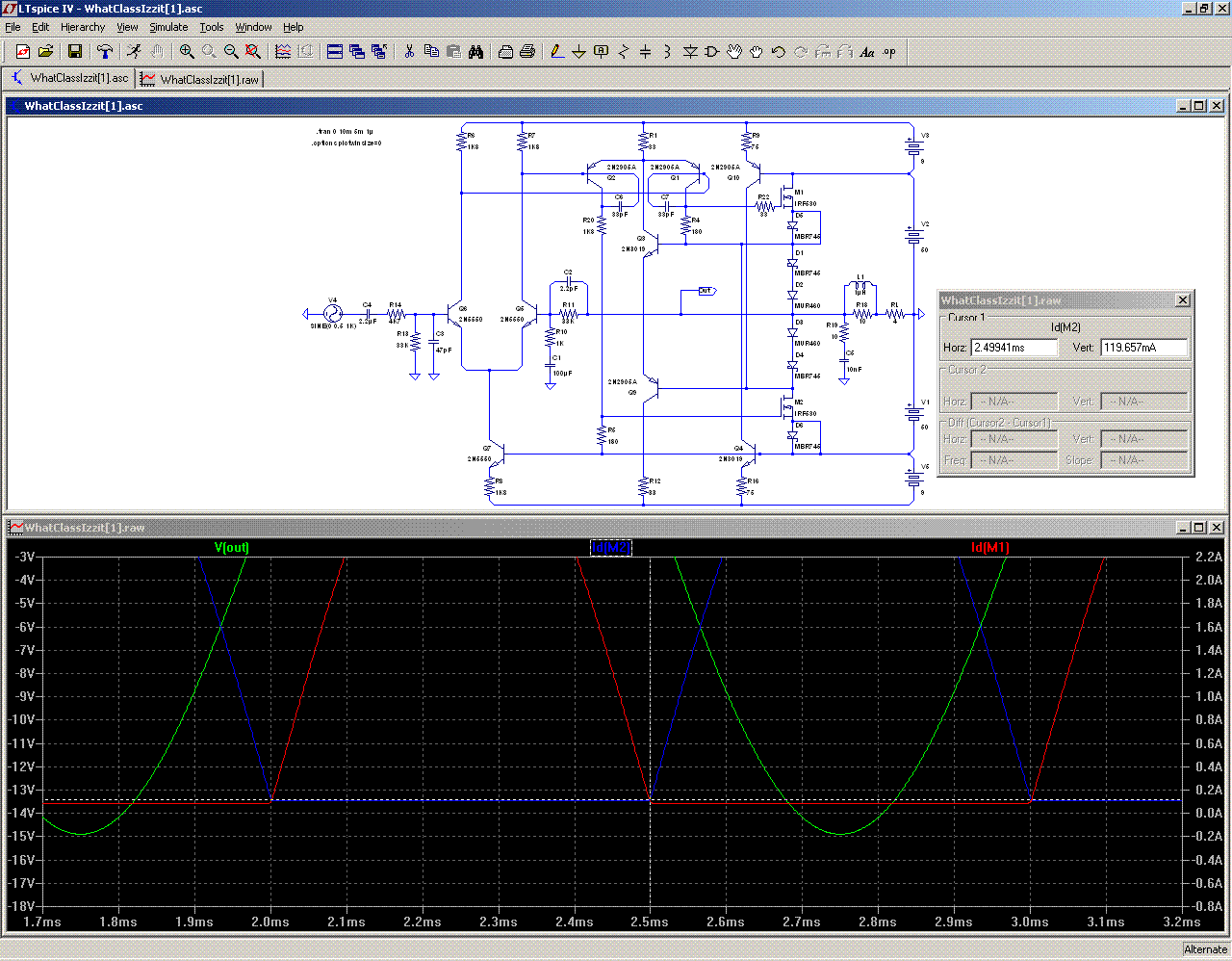Image resolution: width=1232 pixels, height=961 pixels.
Task: Select the Move open-hand tool
Action: pyautogui.click(x=733, y=52)
